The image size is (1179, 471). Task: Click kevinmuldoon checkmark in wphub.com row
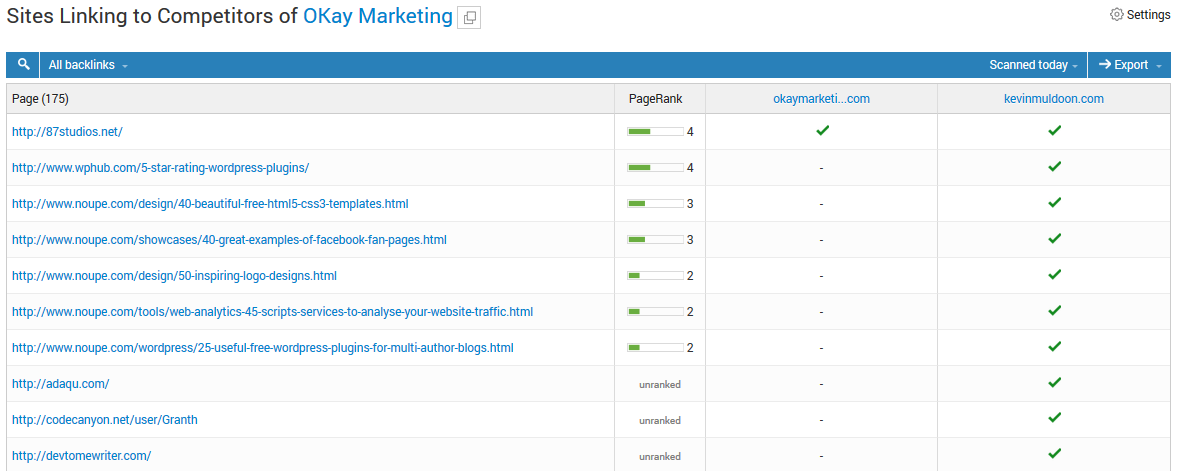pos(1054,166)
